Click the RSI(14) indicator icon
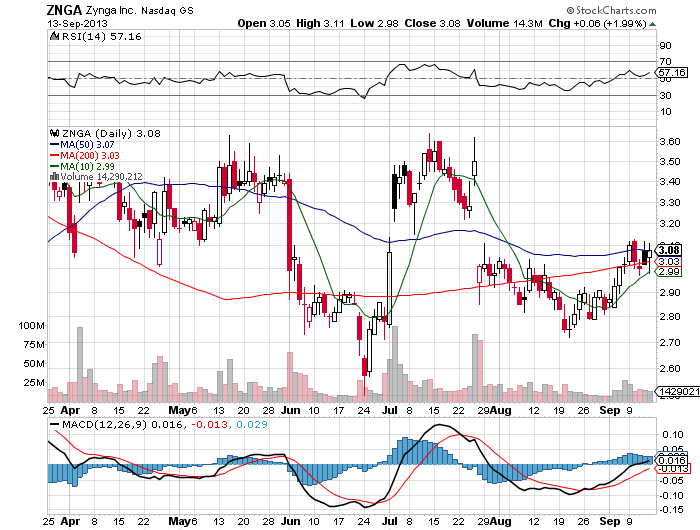The height and width of the screenshot is (530, 700). coord(54,36)
